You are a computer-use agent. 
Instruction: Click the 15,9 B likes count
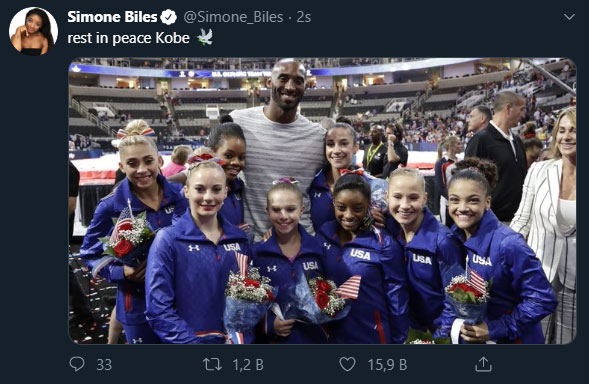point(387,365)
